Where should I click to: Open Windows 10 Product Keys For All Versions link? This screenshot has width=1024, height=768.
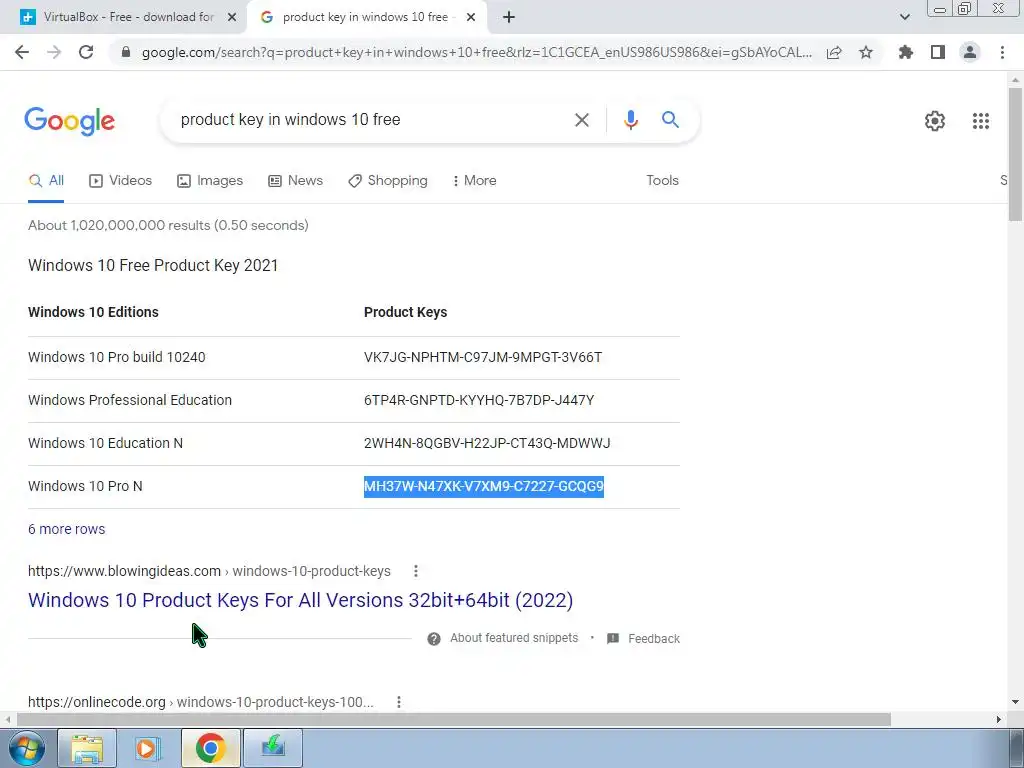pyautogui.click(x=300, y=600)
